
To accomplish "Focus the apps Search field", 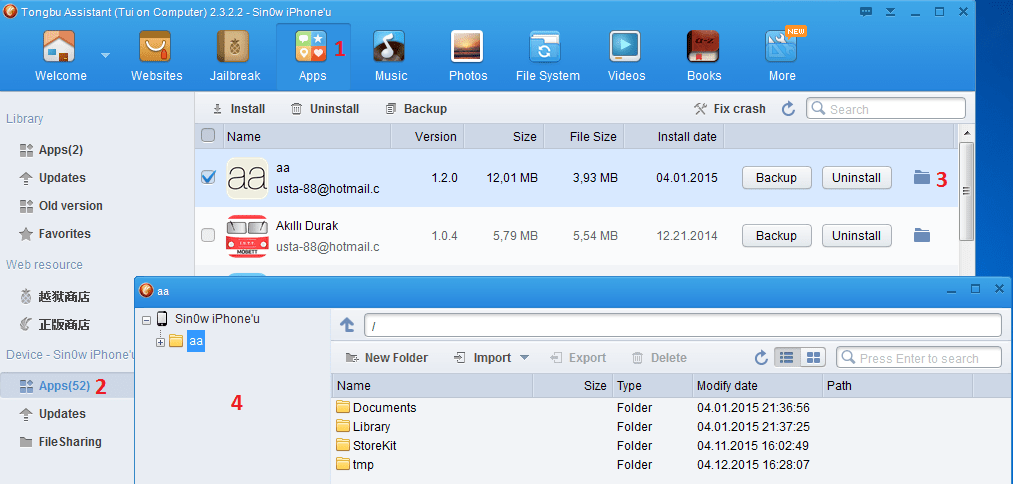I will click(886, 109).
